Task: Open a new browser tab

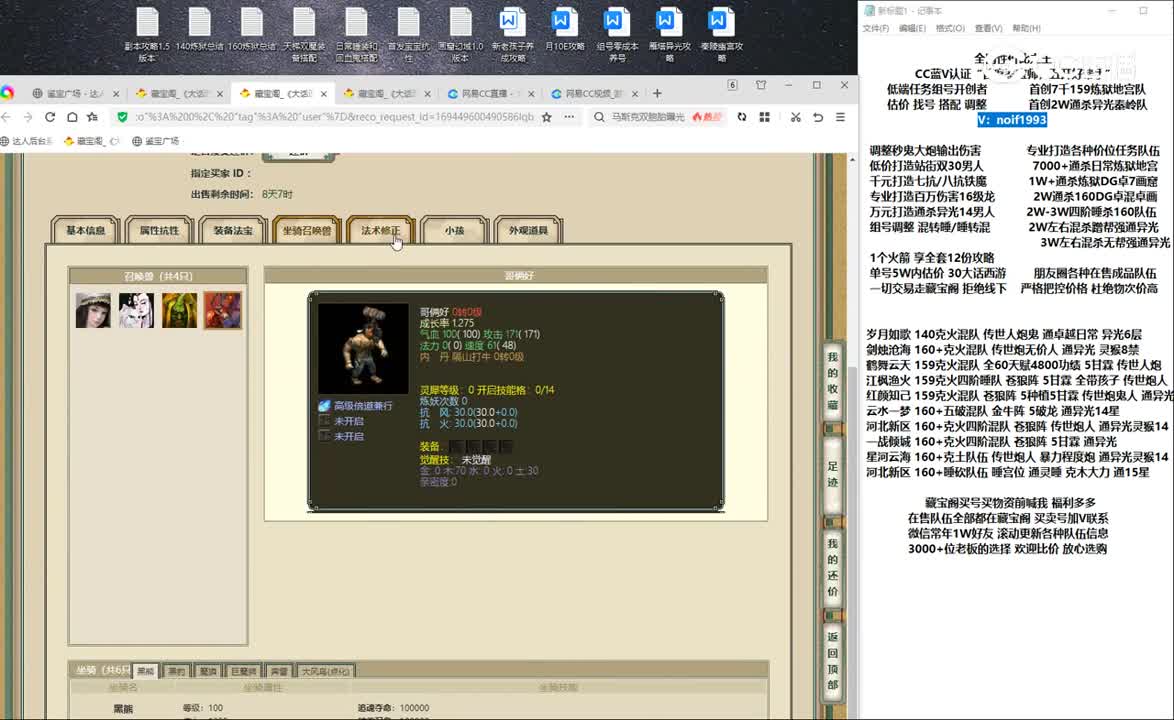Action: point(657,94)
